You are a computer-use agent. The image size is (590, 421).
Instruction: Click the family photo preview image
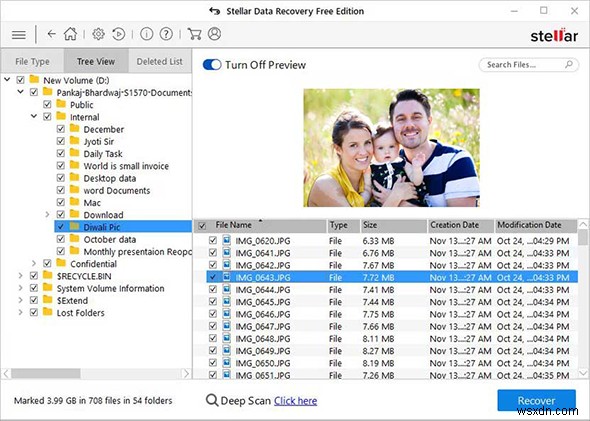(x=391, y=147)
